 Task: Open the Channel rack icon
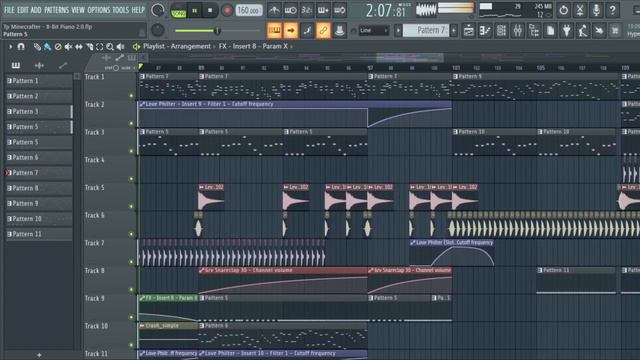pyautogui.click(x=501, y=30)
